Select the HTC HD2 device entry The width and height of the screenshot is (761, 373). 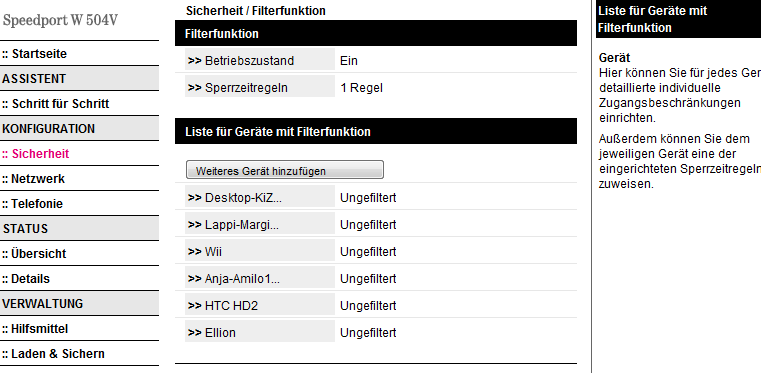[260, 306]
